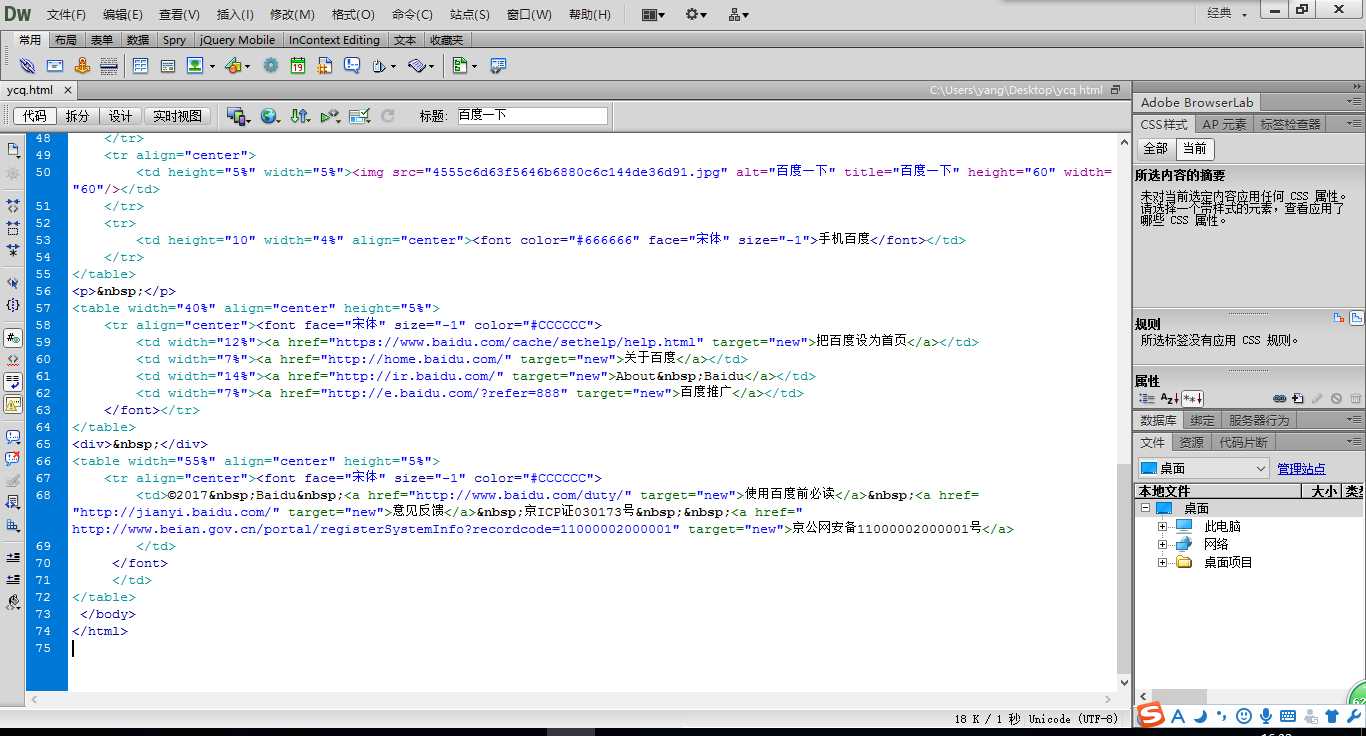Switch CSS panel to All mode

[x=1155, y=148]
